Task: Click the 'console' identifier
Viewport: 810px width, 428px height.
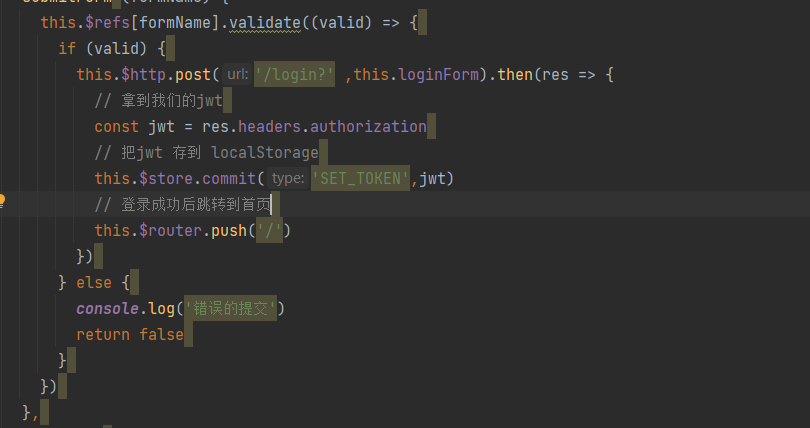Action: pyautogui.click(x=107, y=309)
